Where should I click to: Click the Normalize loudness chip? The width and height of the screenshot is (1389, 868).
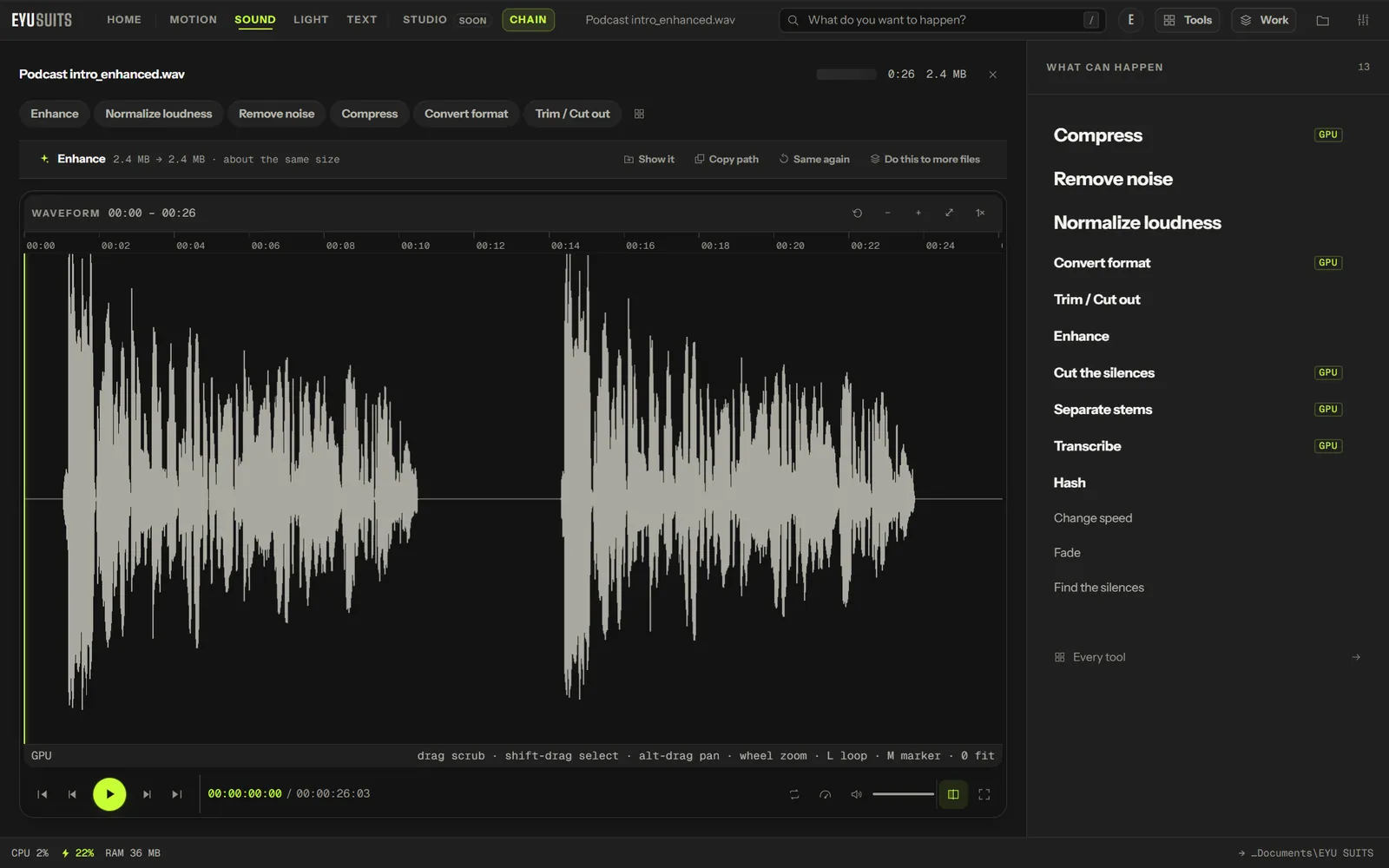159,114
